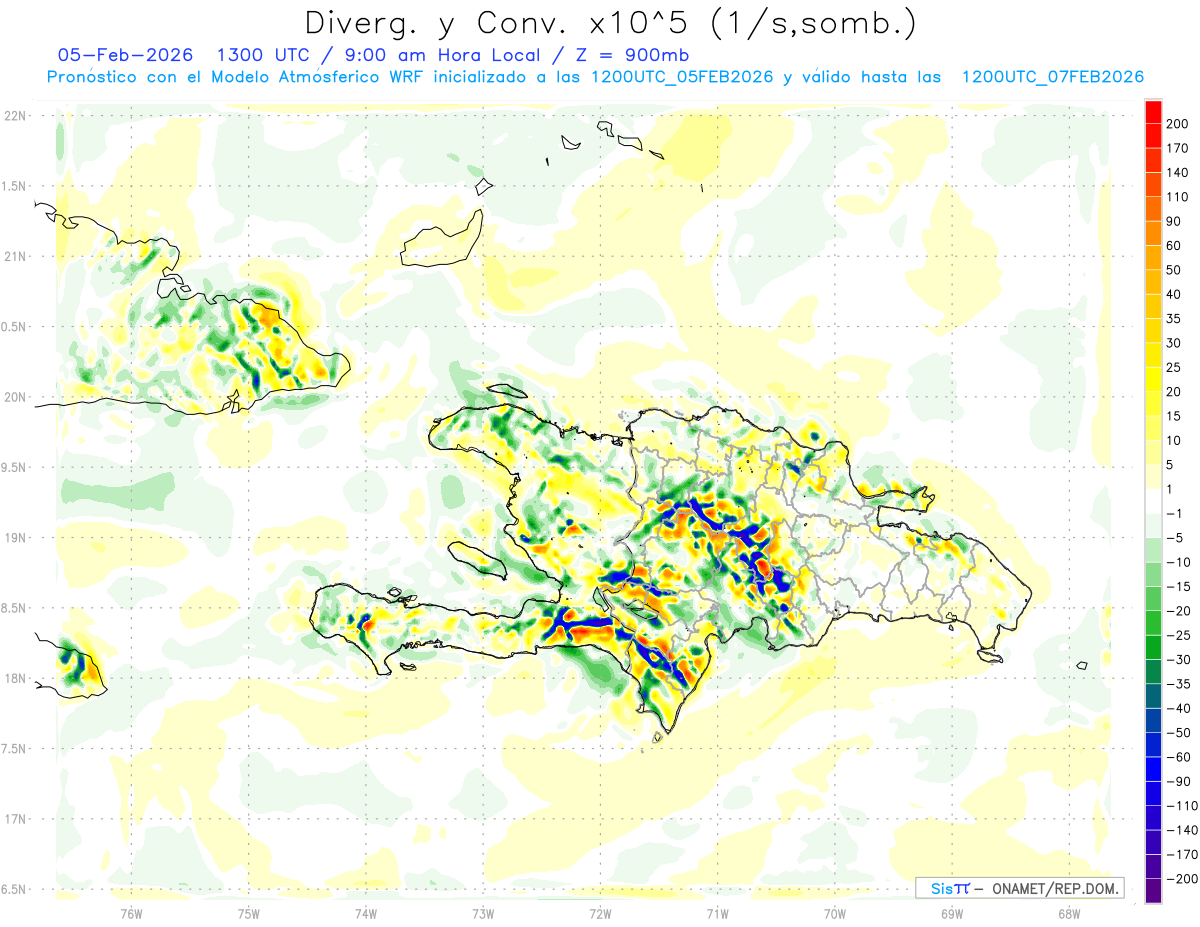
Task: Click the "69W" longitude label
Action: pos(951,913)
